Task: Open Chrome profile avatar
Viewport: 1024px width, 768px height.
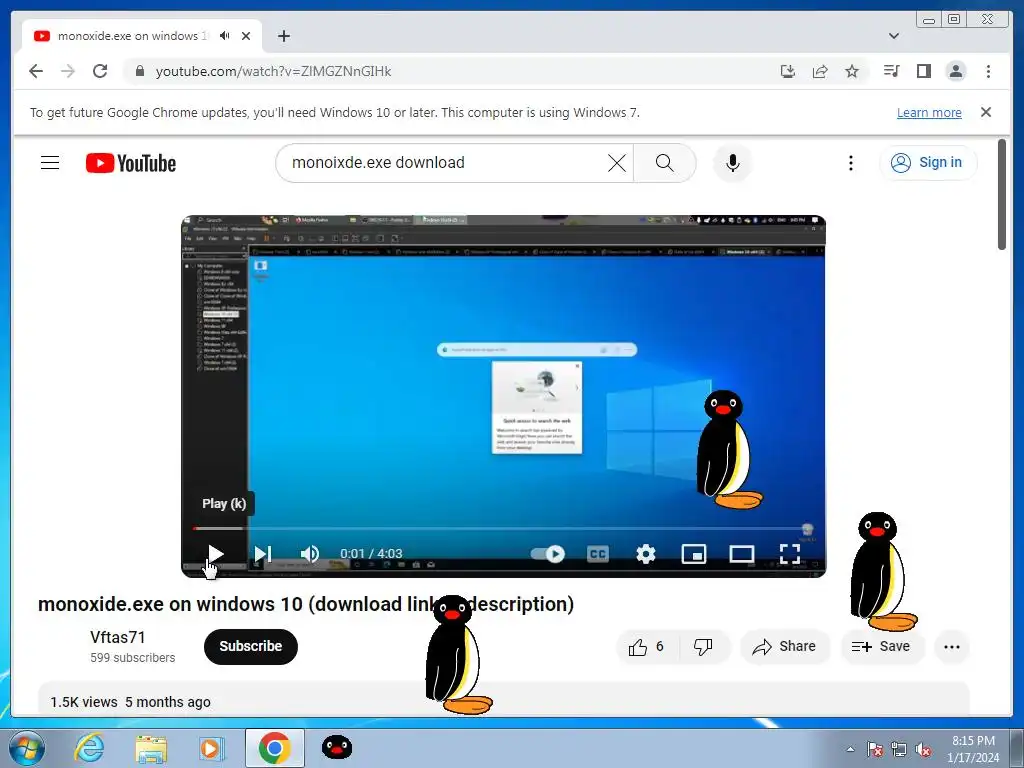Action: coord(955,71)
